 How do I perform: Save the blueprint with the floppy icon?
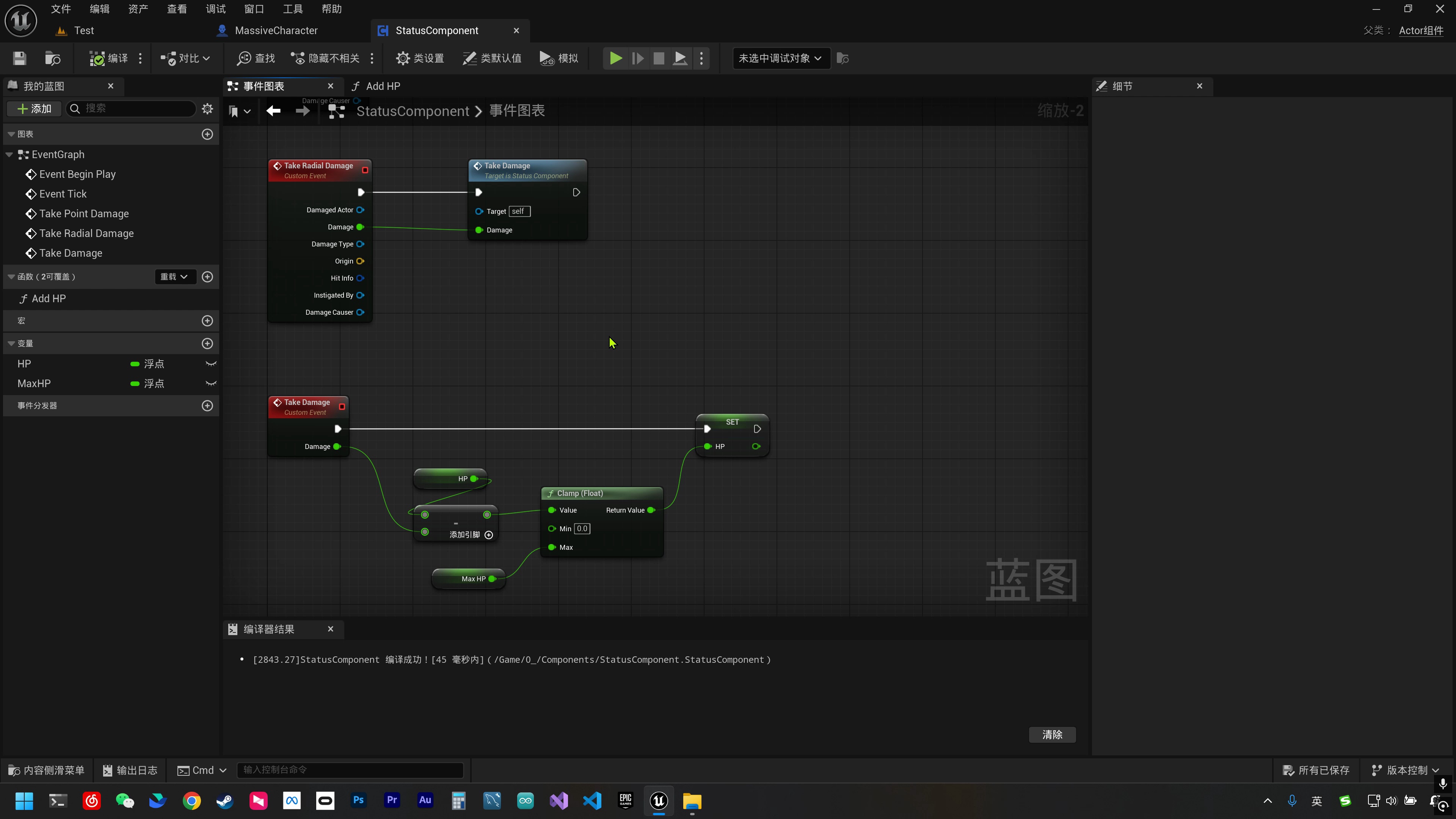pos(20,58)
